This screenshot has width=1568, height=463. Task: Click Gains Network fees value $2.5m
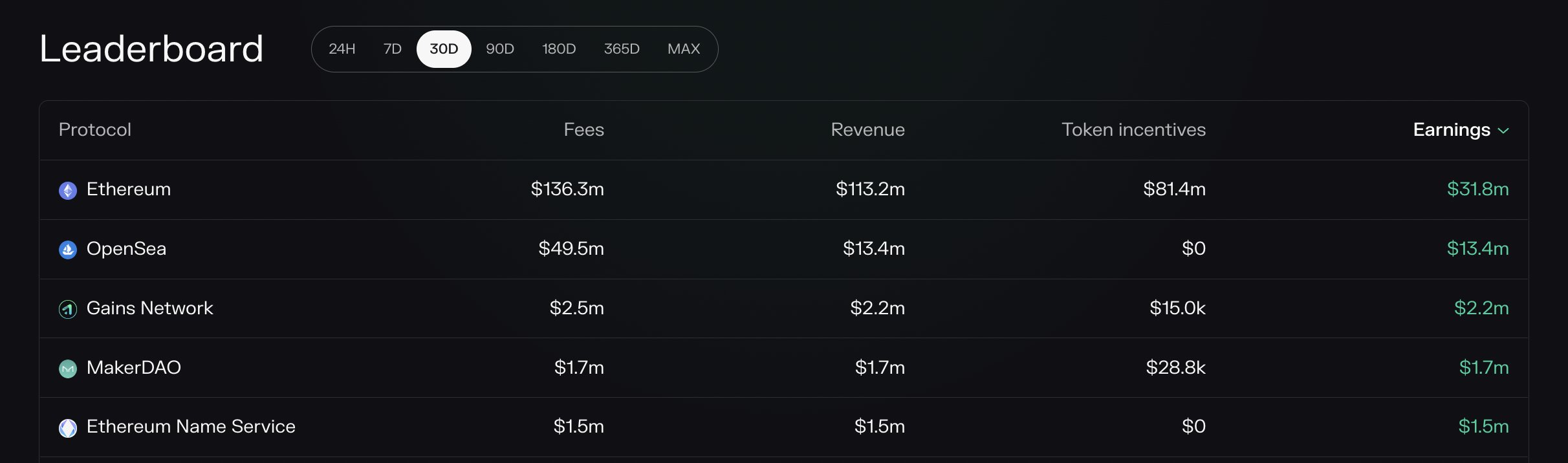(576, 308)
